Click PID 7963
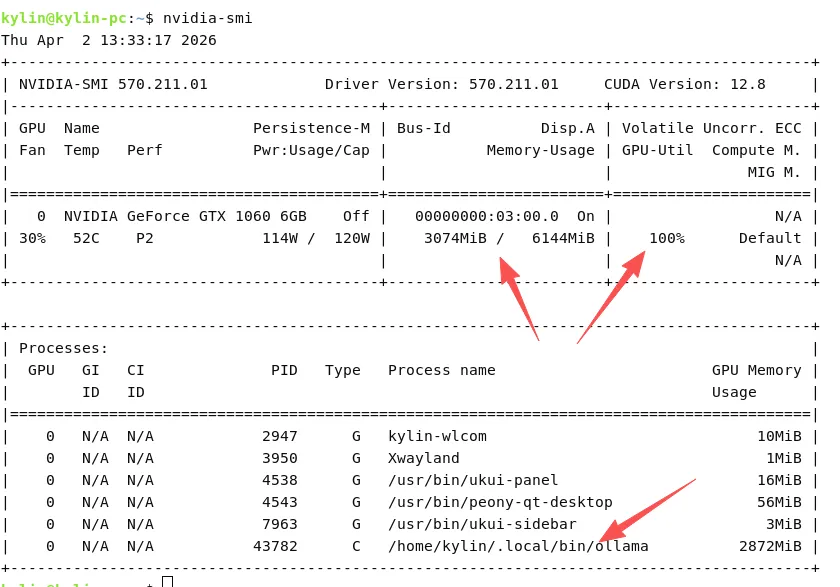 click(280, 524)
